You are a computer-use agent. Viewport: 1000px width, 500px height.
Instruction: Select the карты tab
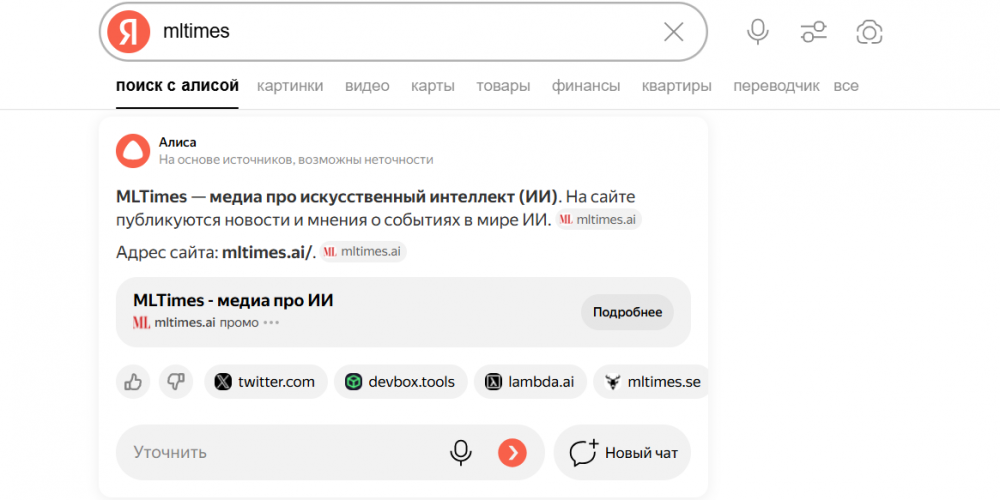[433, 86]
